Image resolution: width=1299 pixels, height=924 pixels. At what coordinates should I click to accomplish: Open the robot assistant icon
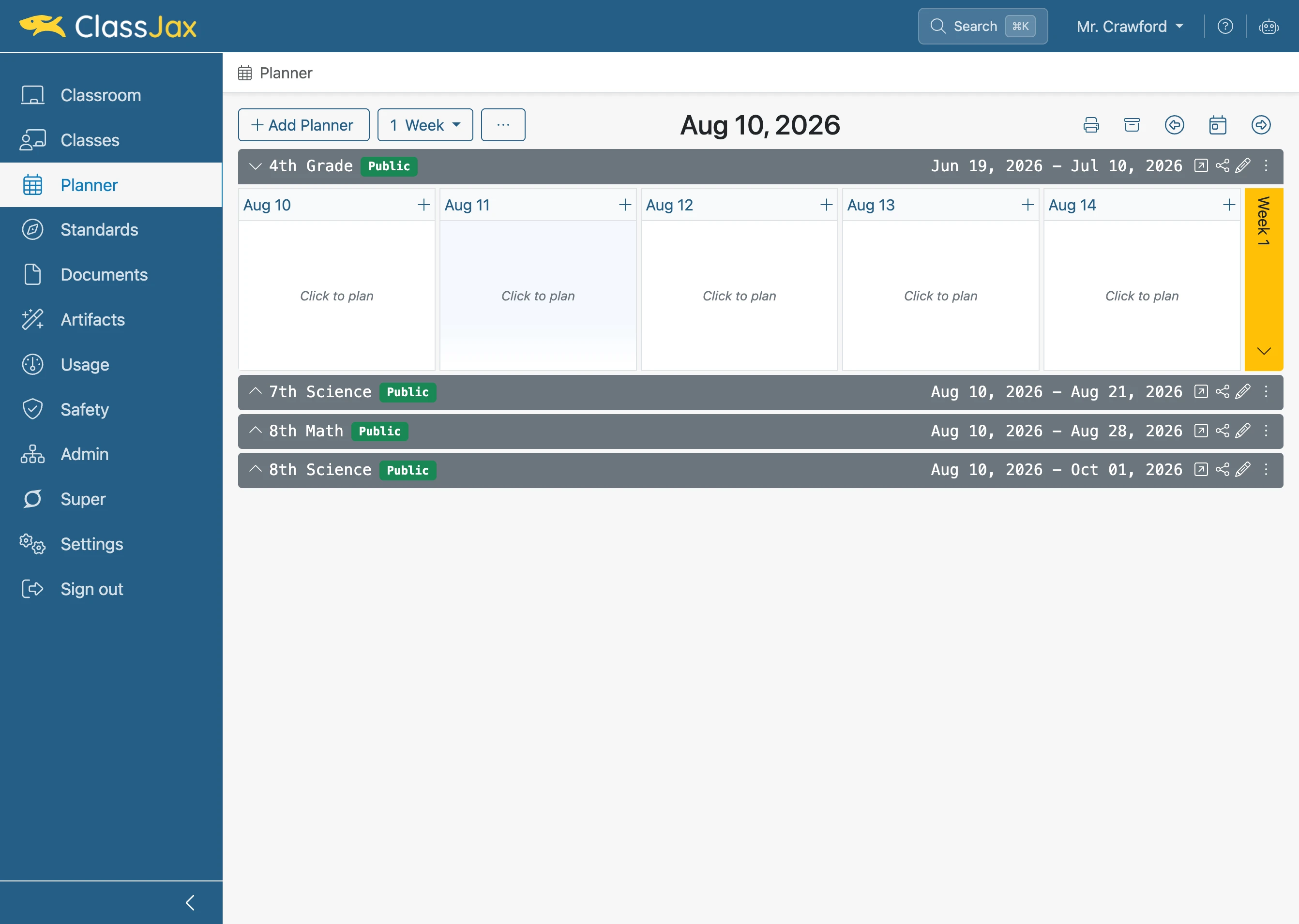[1269, 26]
